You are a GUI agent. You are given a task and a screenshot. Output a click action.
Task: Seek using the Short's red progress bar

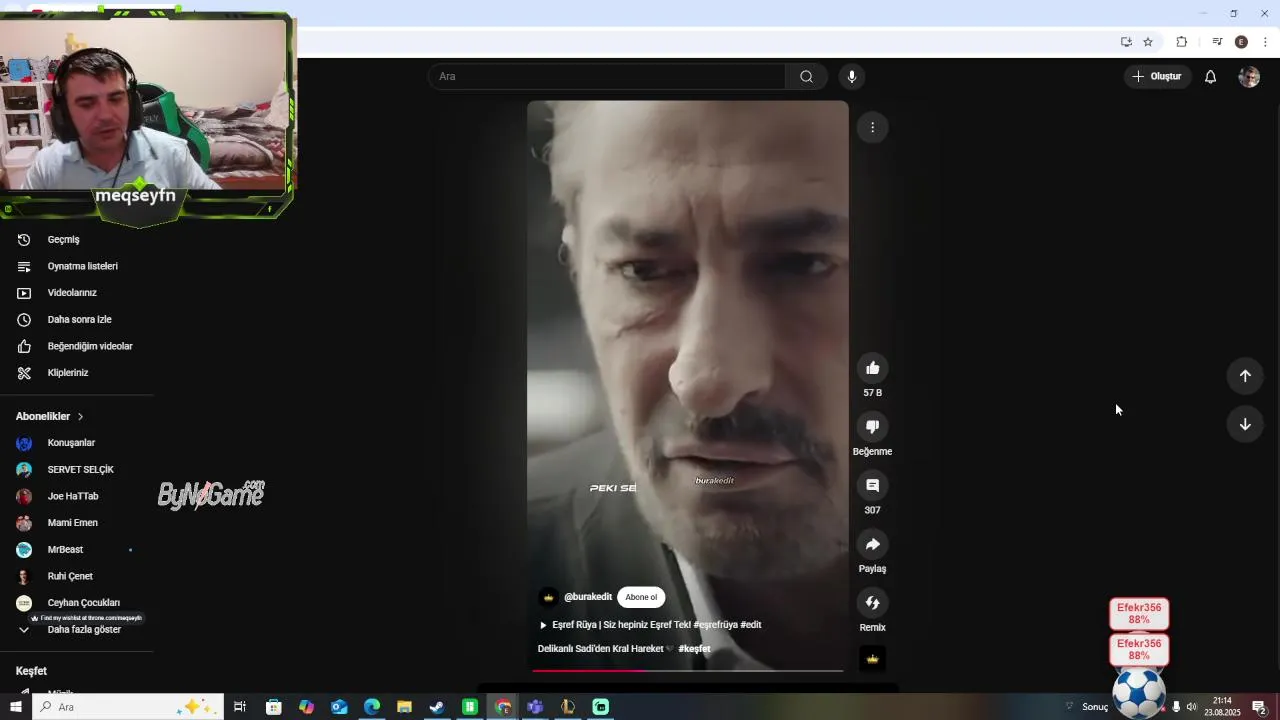tap(688, 671)
